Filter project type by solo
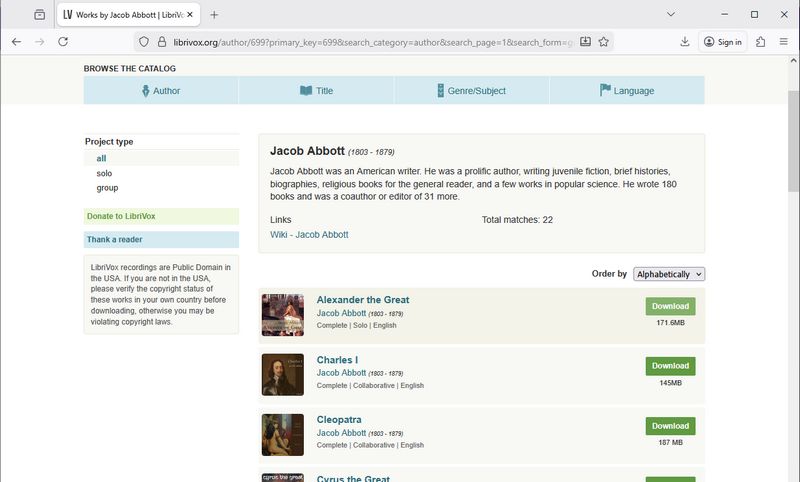This screenshot has width=800, height=482. [104, 173]
